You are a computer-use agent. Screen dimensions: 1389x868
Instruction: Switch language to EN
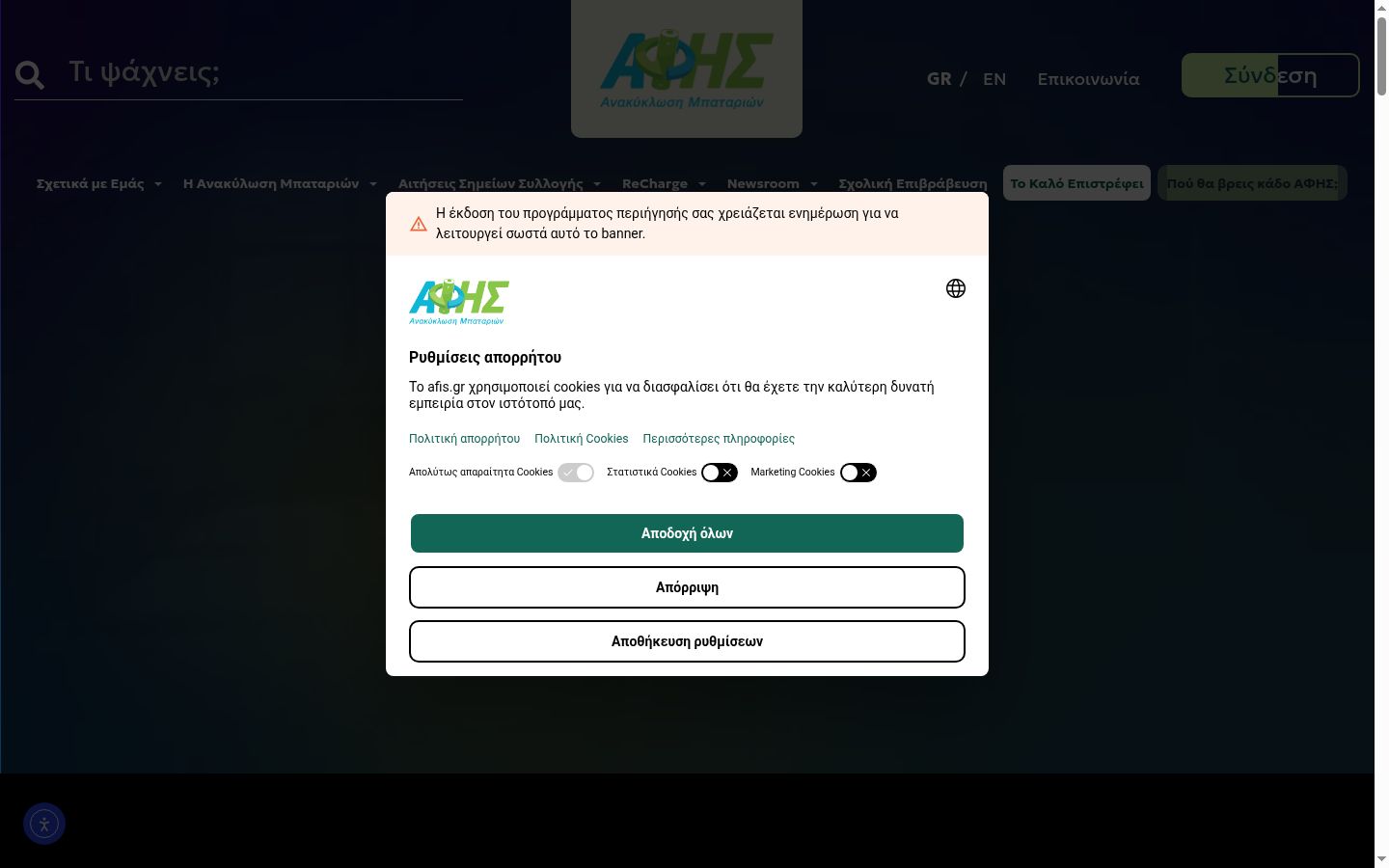coord(994,79)
